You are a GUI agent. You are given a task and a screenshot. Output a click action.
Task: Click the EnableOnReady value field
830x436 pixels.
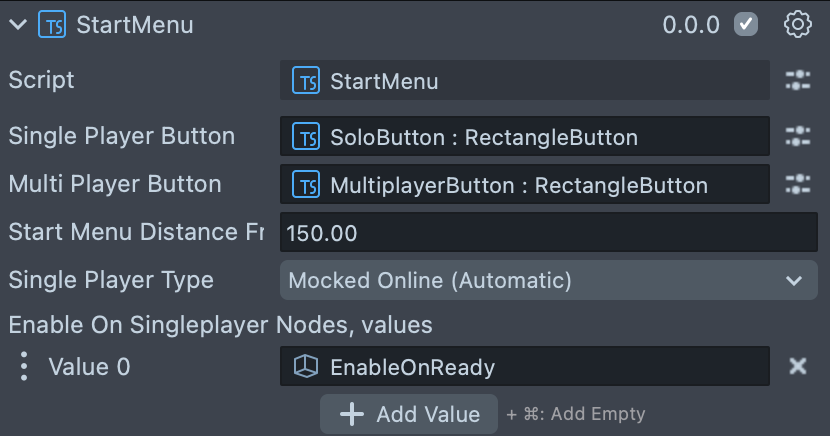525,367
